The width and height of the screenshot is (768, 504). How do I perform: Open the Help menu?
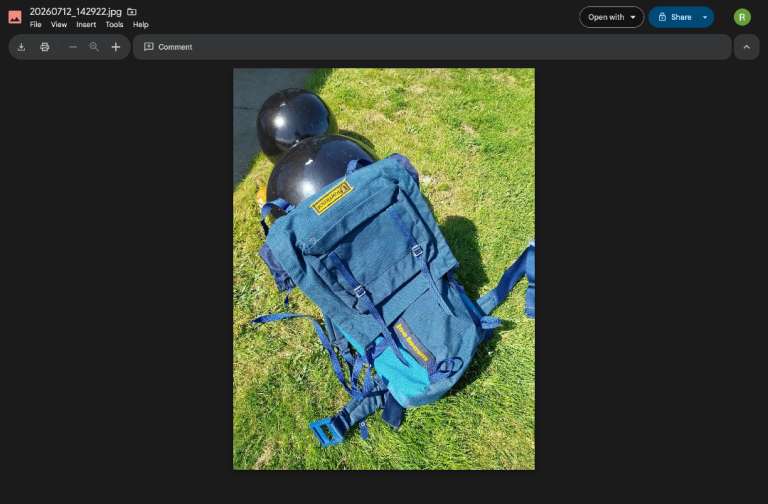tap(141, 24)
